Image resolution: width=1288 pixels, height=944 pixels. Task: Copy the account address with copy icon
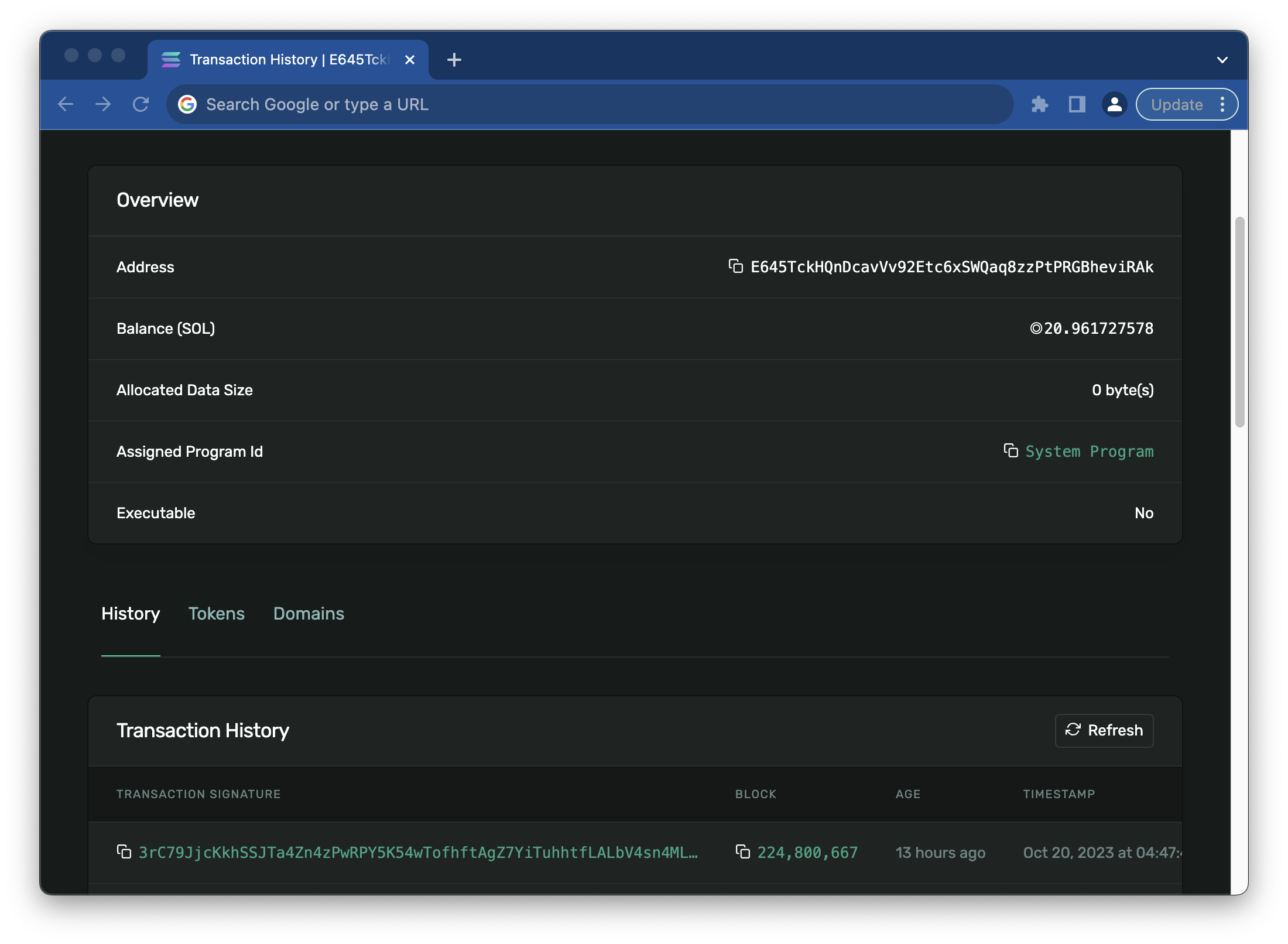pos(735,266)
